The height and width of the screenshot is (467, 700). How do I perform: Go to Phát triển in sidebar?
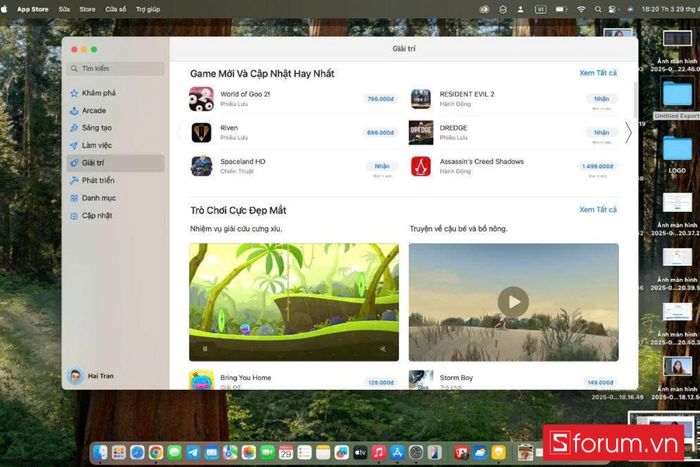pyautogui.click(x=116, y=180)
